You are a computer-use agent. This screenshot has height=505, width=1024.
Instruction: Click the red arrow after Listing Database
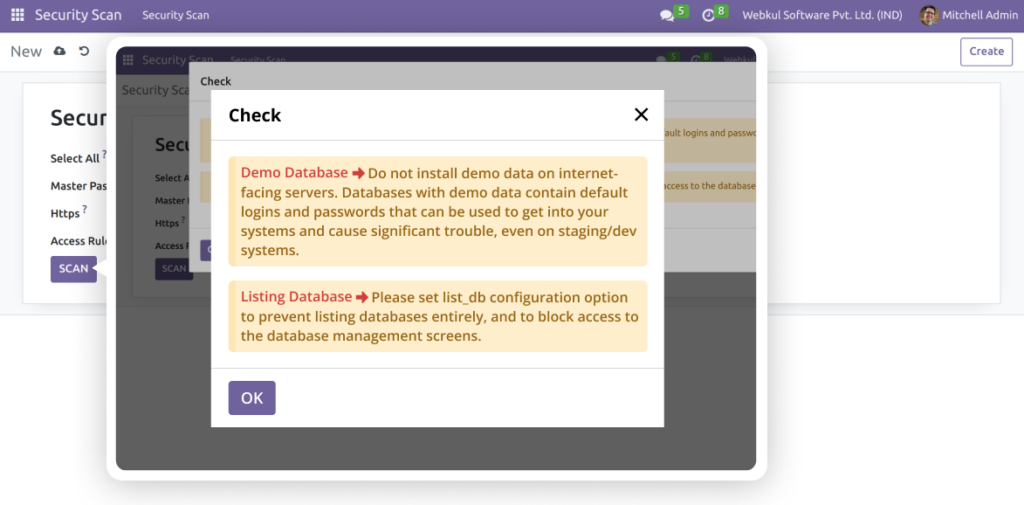tap(362, 298)
